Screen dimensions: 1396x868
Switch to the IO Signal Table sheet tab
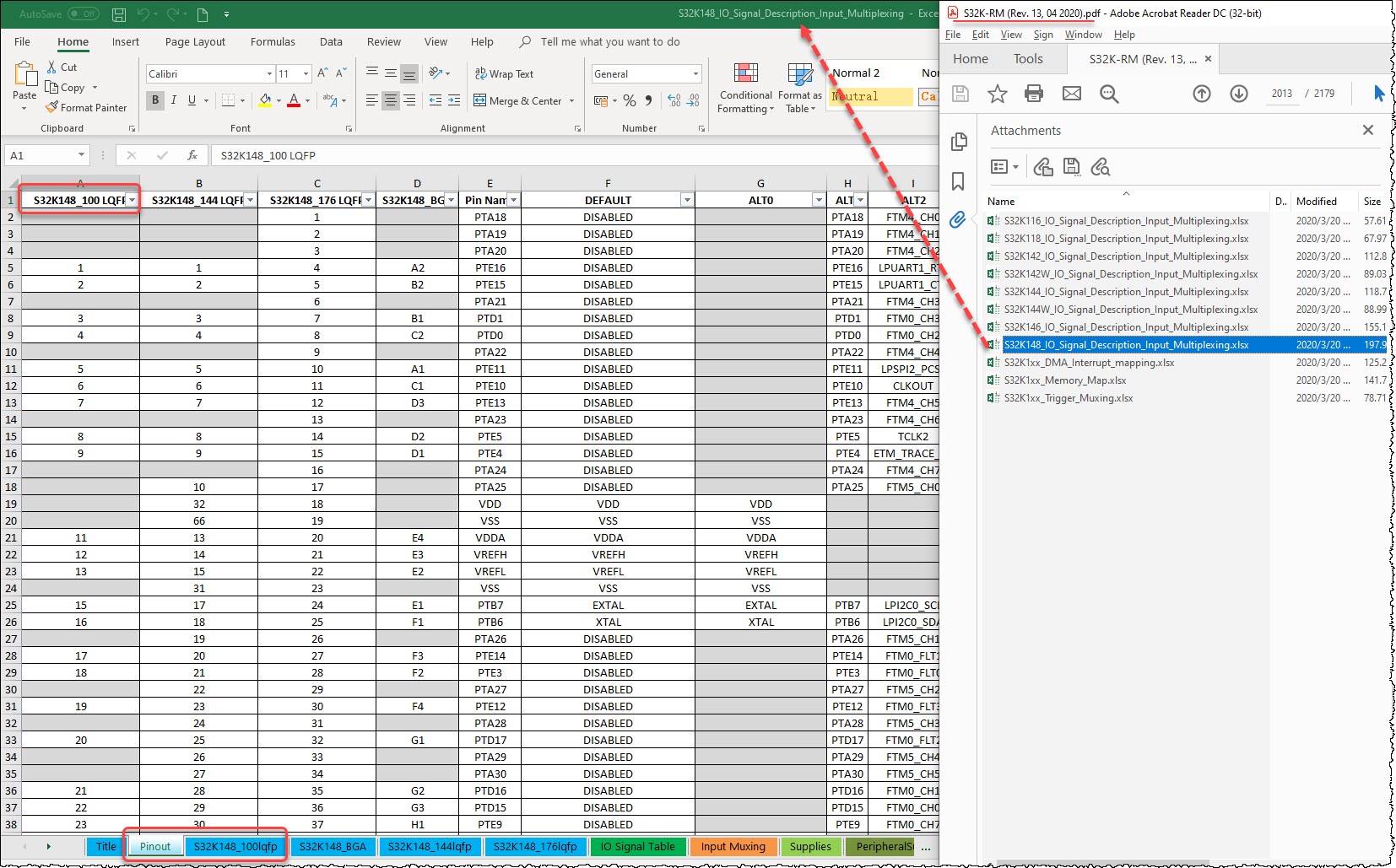(638, 846)
